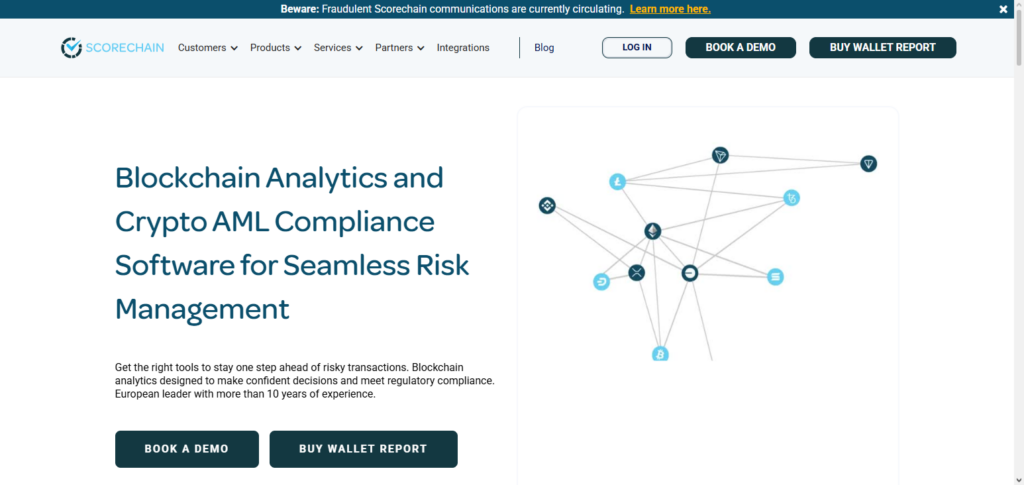Image resolution: width=1024 pixels, height=485 pixels.
Task: Click the Binance coin node icon
Action: (547, 206)
